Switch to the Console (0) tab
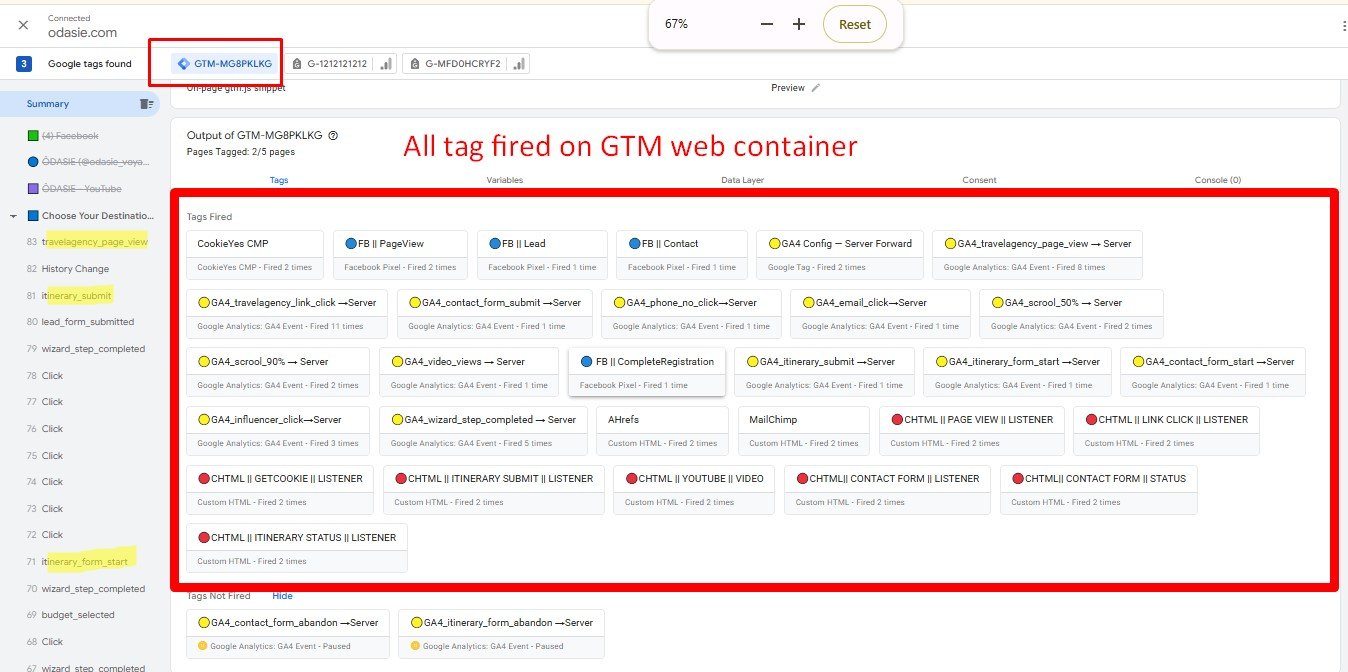Viewport: 1348px width, 672px height. 1218,180
